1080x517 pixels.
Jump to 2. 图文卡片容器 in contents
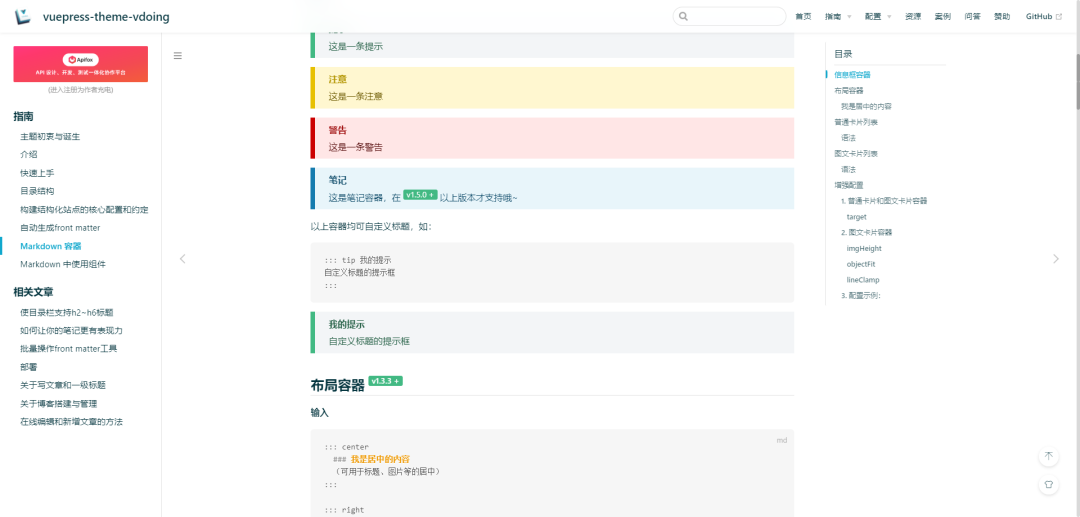point(866,233)
